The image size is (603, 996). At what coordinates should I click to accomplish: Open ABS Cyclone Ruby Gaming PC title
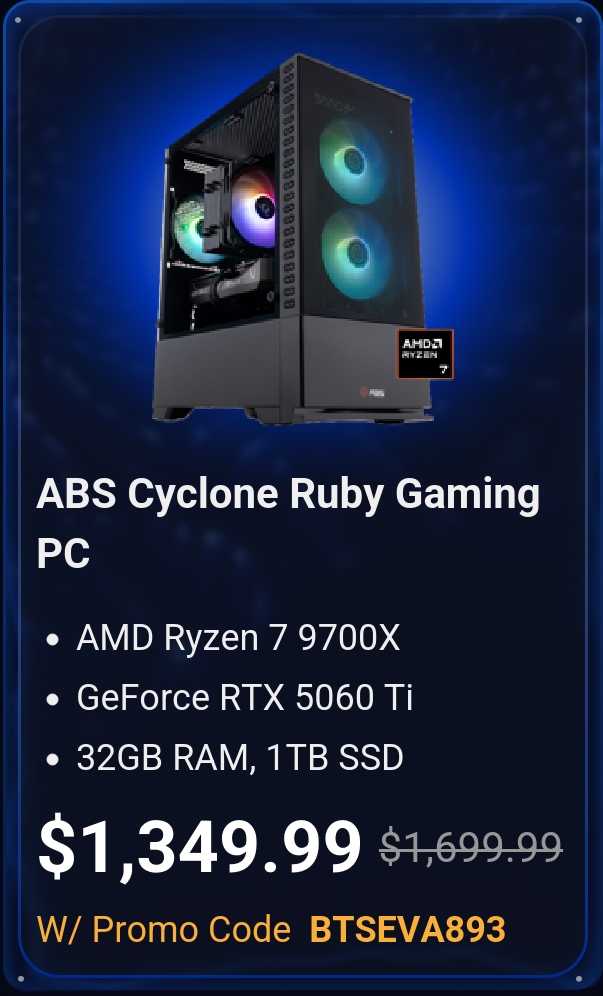click(x=288, y=523)
